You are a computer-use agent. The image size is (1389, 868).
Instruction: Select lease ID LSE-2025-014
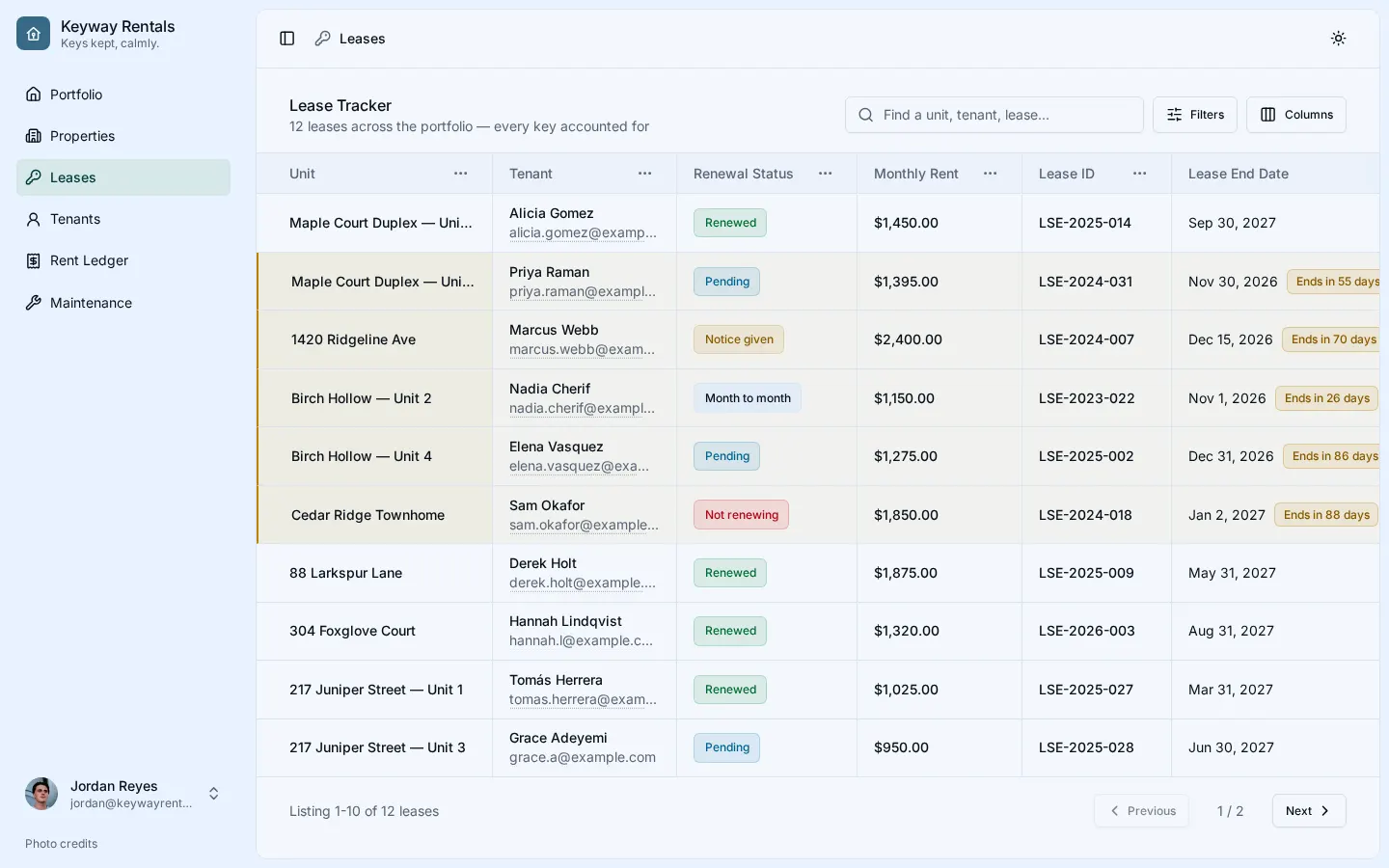(x=1085, y=223)
